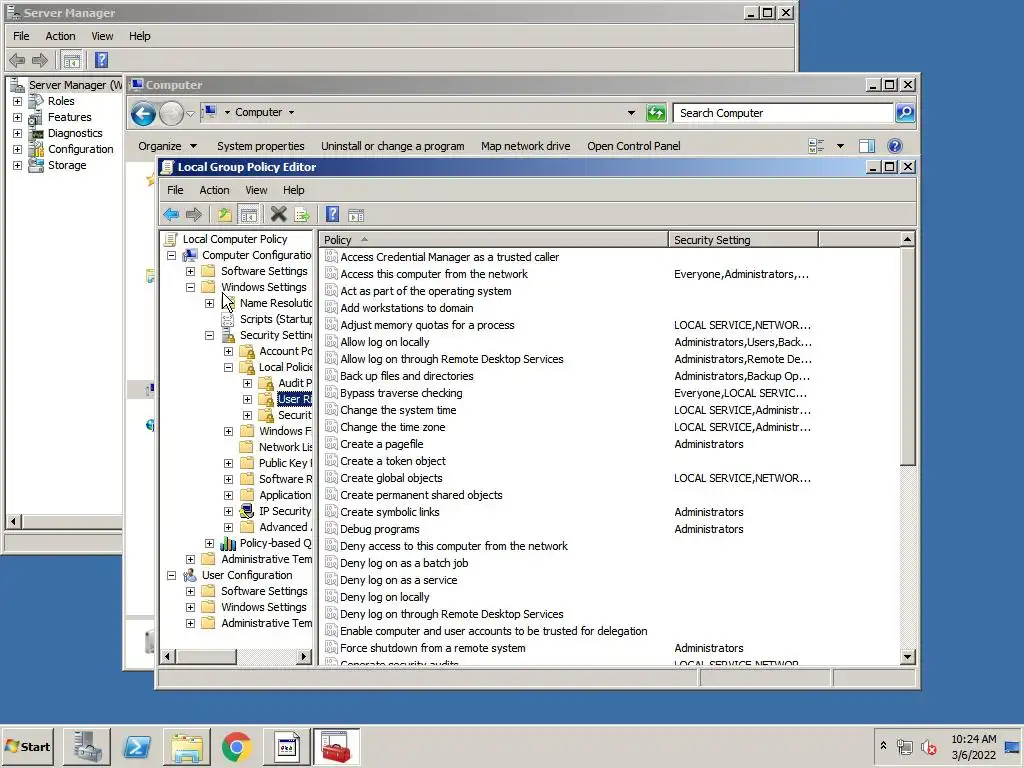Expand Policy-based QoS node
This screenshot has height=768, width=1024.
click(x=209, y=543)
